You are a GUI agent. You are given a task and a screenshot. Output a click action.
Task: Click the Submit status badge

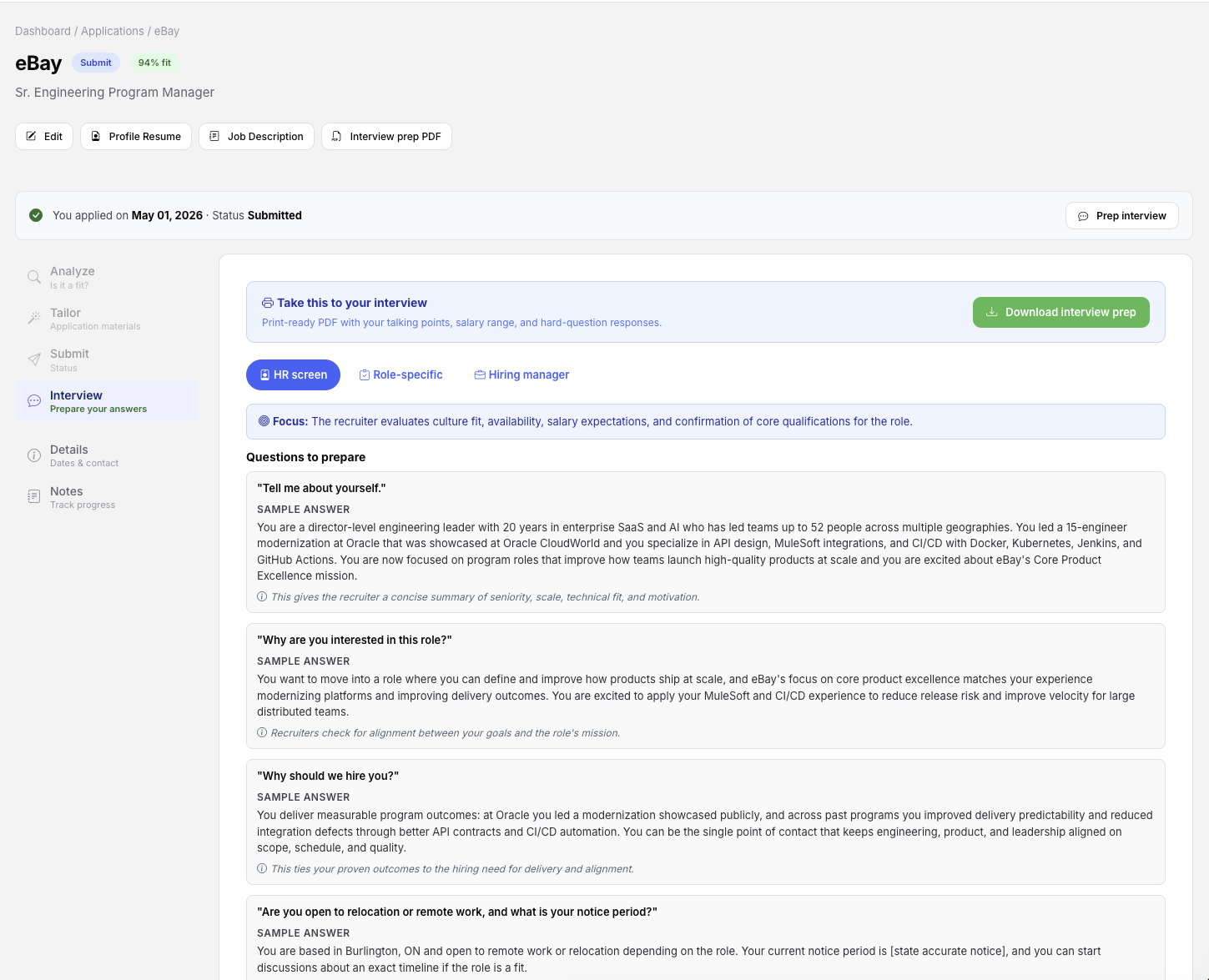[x=96, y=63]
